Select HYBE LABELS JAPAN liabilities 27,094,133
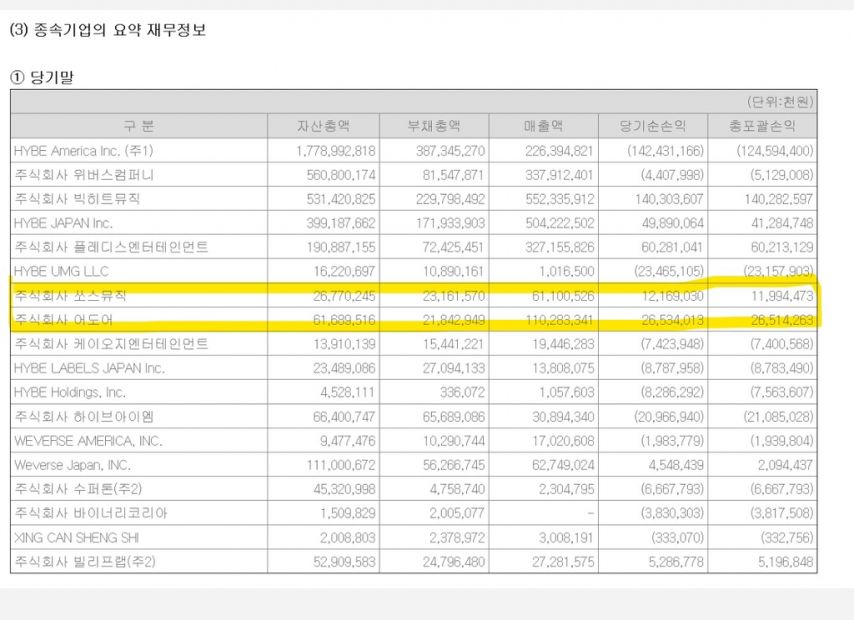This screenshot has width=854, height=620. click(453, 368)
